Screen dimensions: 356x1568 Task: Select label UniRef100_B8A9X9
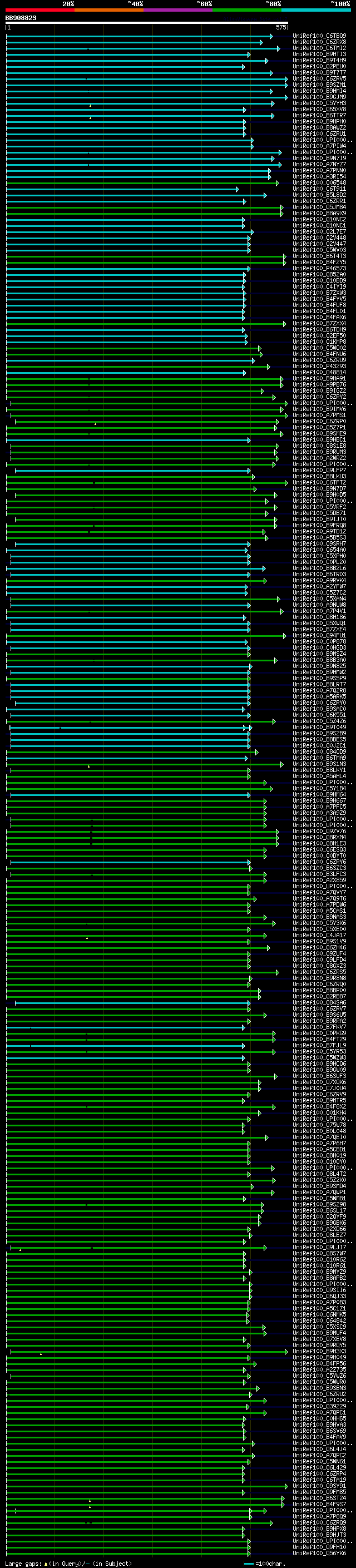[319, 214]
